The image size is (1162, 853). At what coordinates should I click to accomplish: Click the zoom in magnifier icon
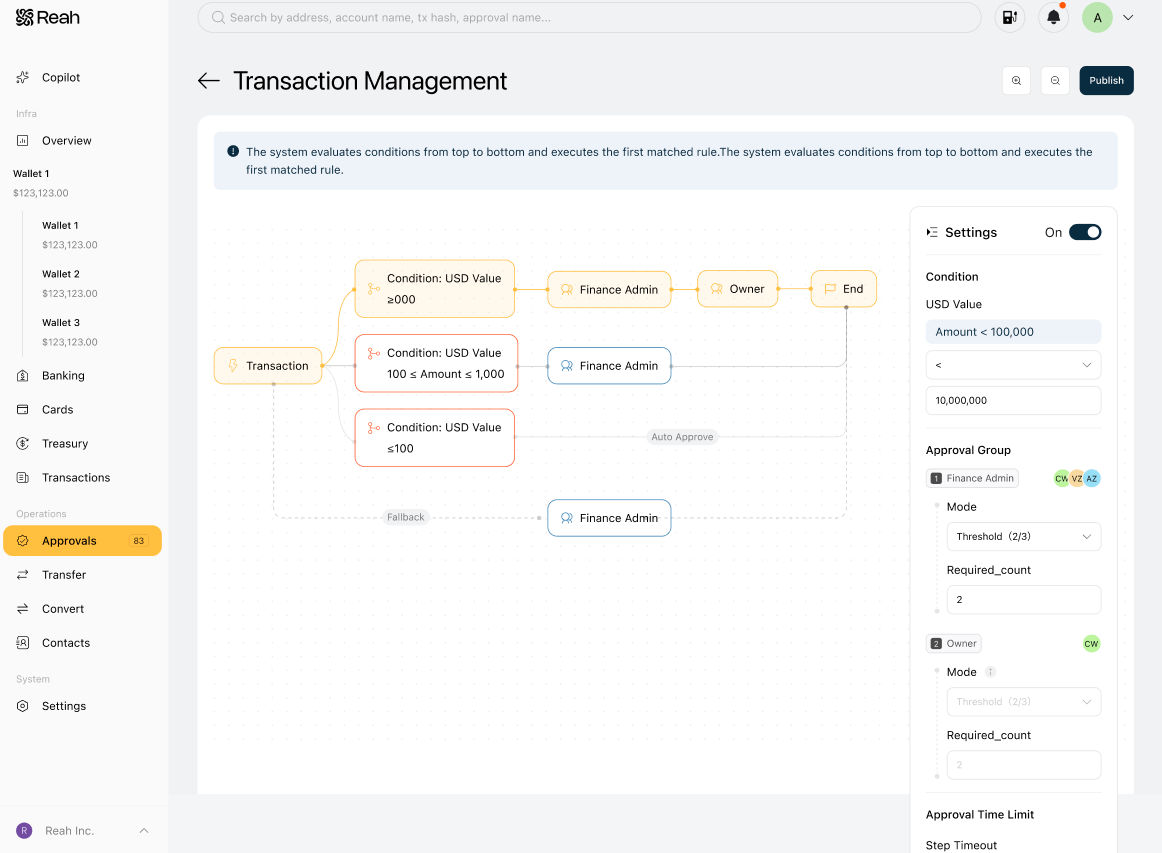pos(1016,81)
